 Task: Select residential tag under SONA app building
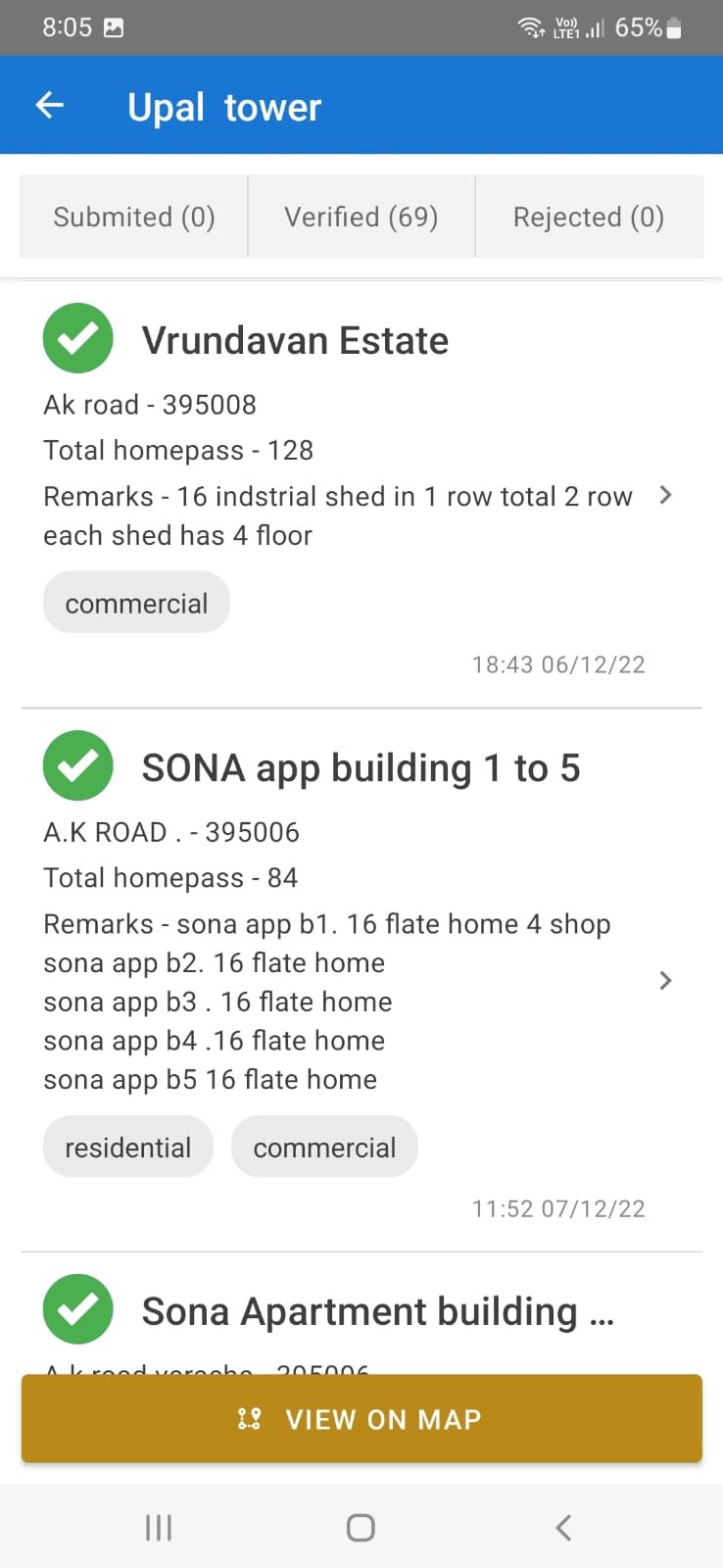(128, 1147)
